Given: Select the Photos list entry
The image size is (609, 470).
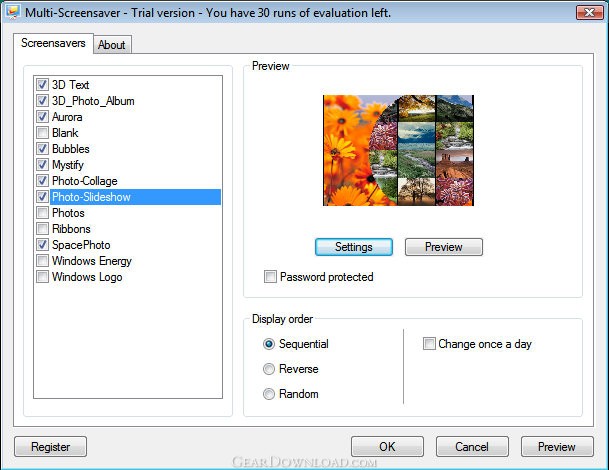Looking at the screenshot, I should click(68, 212).
